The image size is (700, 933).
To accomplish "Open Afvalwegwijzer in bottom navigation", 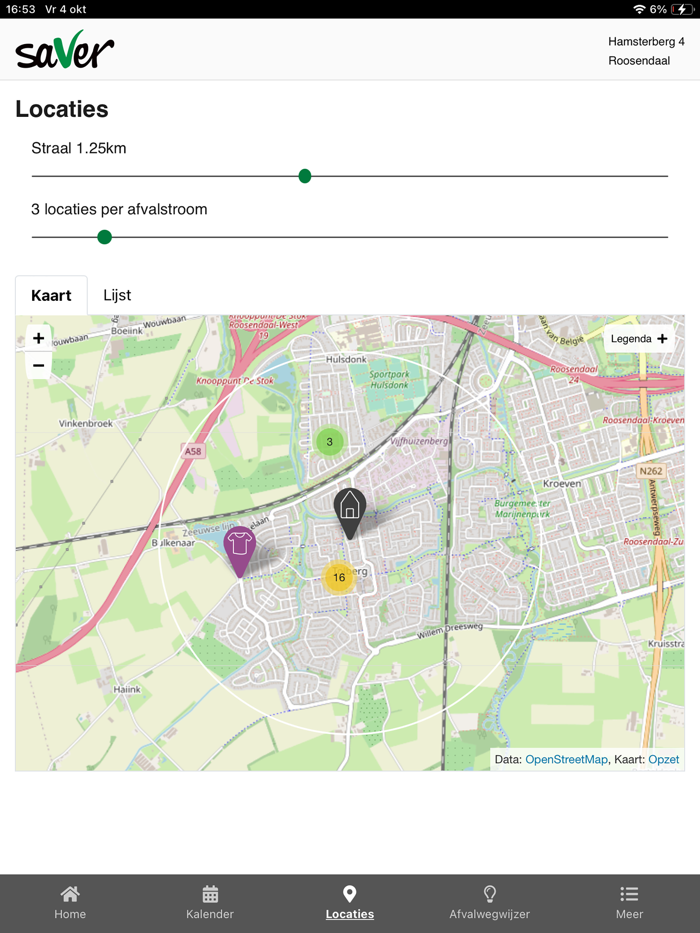I will pos(489,903).
